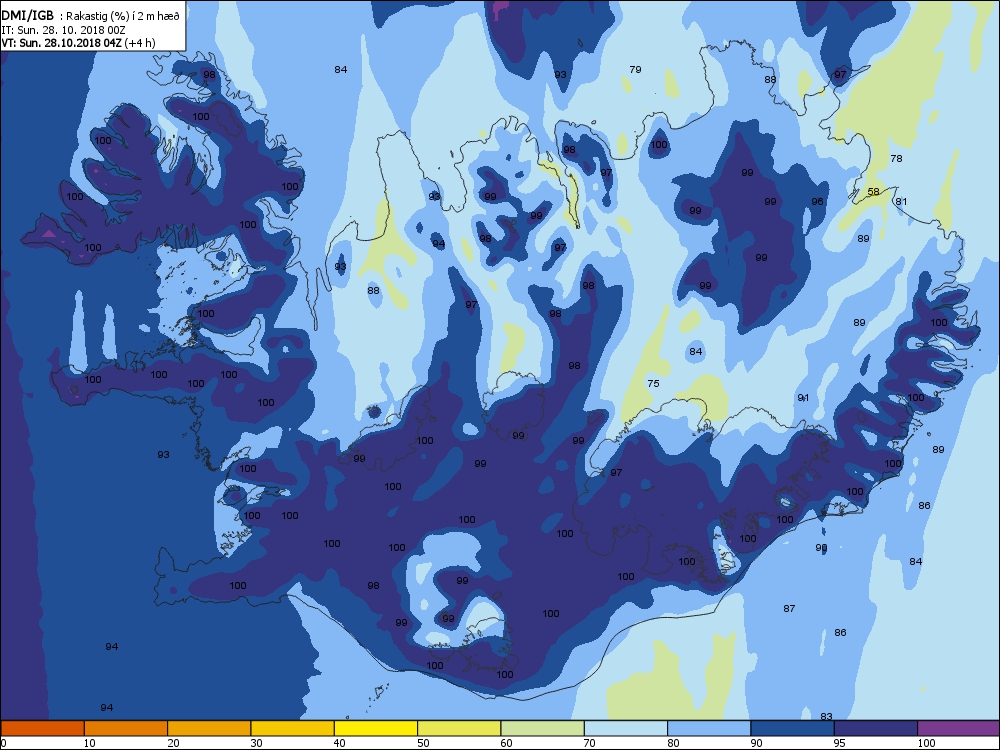Select the light green 60–70 legend swatch
The height and width of the screenshot is (750, 1000).
click(x=543, y=728)
